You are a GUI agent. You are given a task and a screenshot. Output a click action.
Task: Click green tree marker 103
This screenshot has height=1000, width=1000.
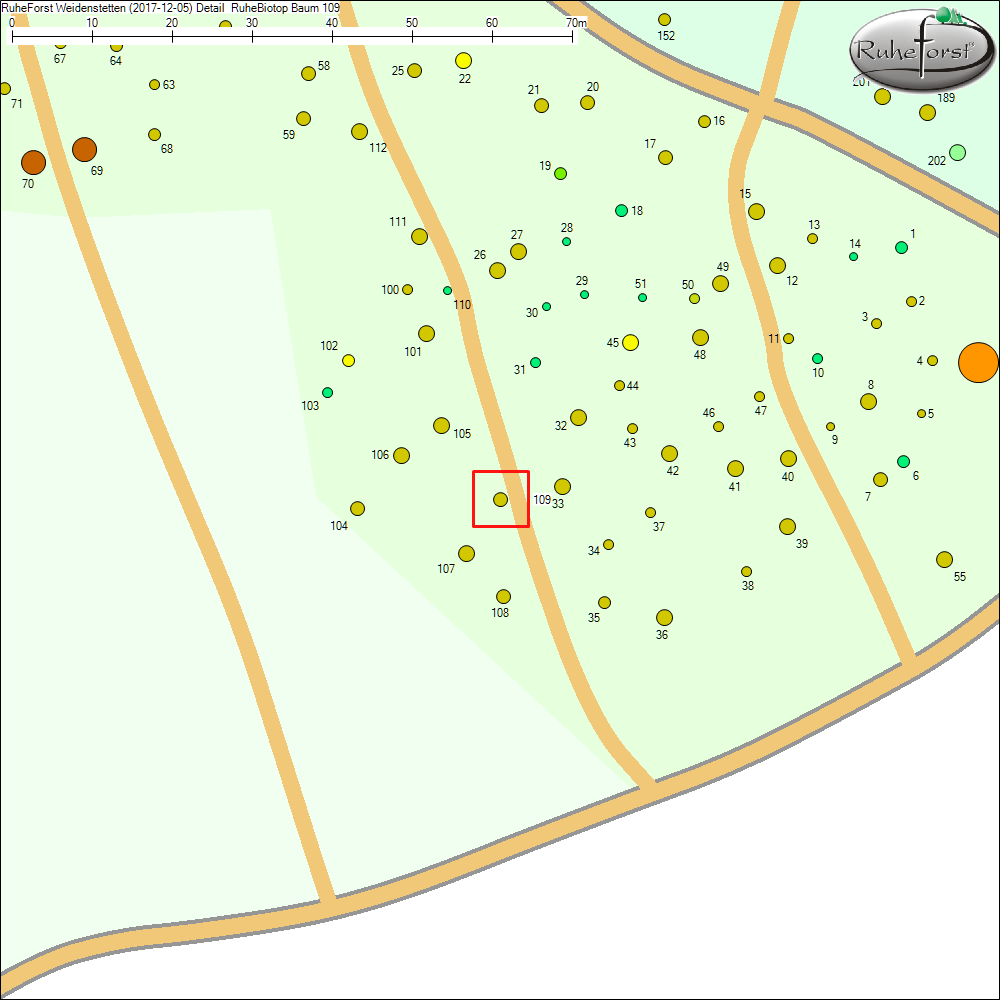coord(327,392)
